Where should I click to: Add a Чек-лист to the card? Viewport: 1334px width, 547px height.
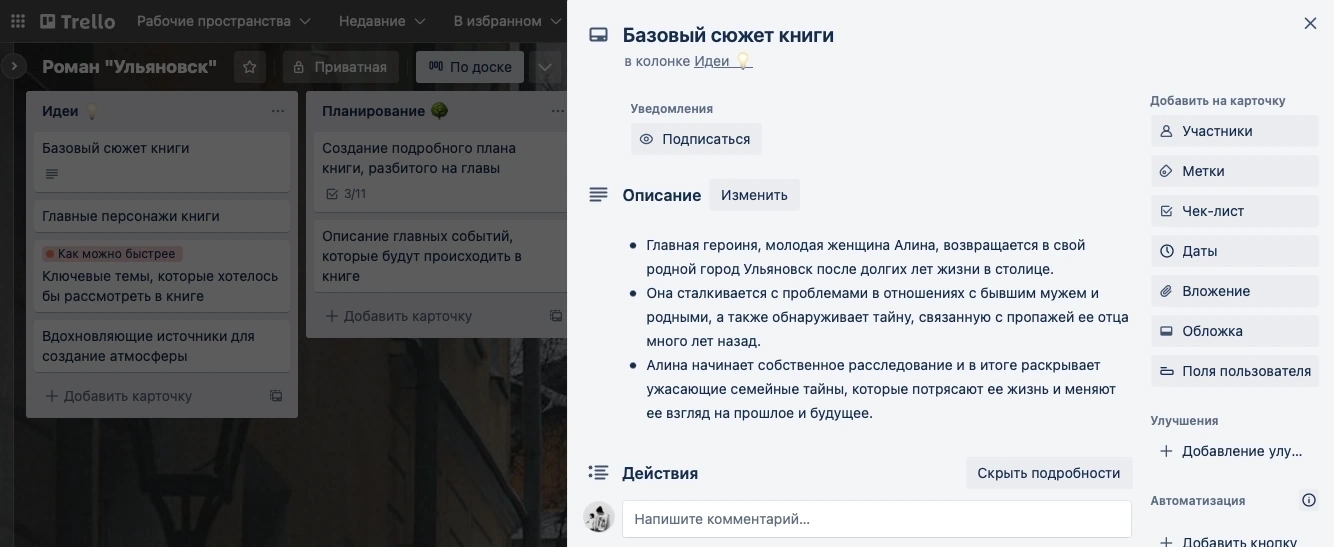(x=1234, y=211)
